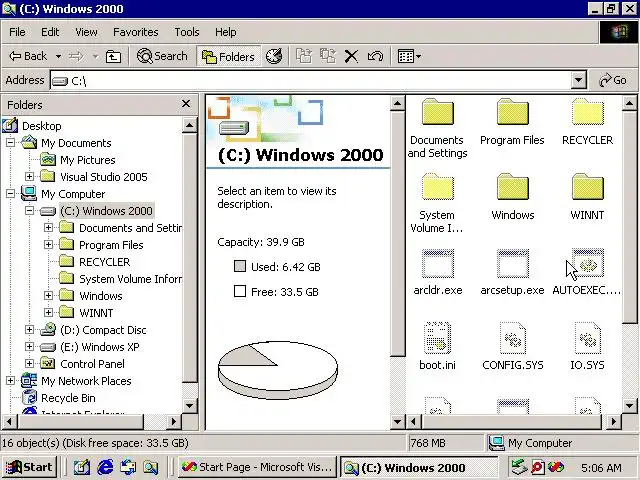Click scroll right arrow of Folders pane
This screenshot has height=480, width=640.
[174, 421]
